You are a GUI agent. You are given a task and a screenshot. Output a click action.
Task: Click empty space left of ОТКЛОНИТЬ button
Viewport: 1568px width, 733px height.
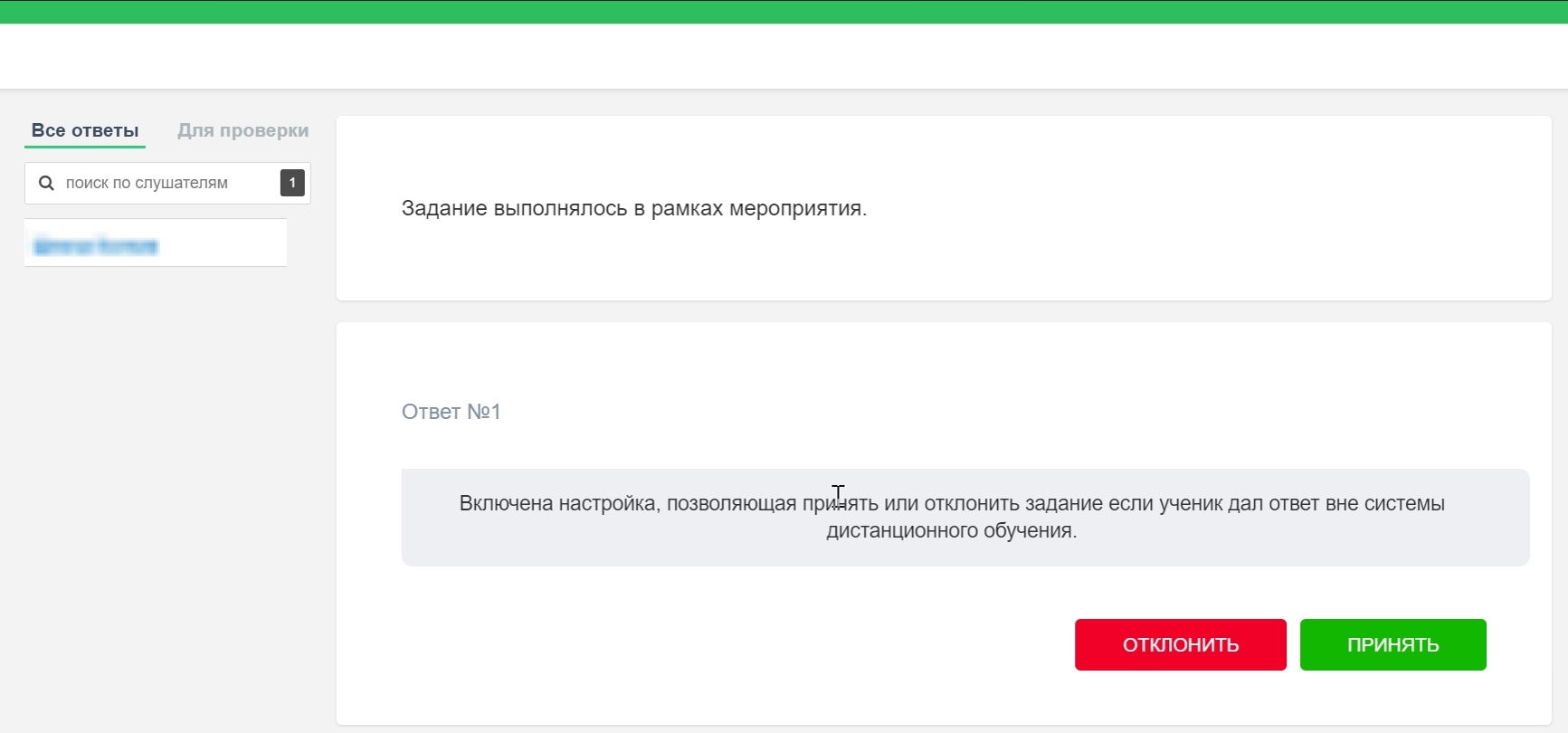pyautogui.click(x=724, y=644)
